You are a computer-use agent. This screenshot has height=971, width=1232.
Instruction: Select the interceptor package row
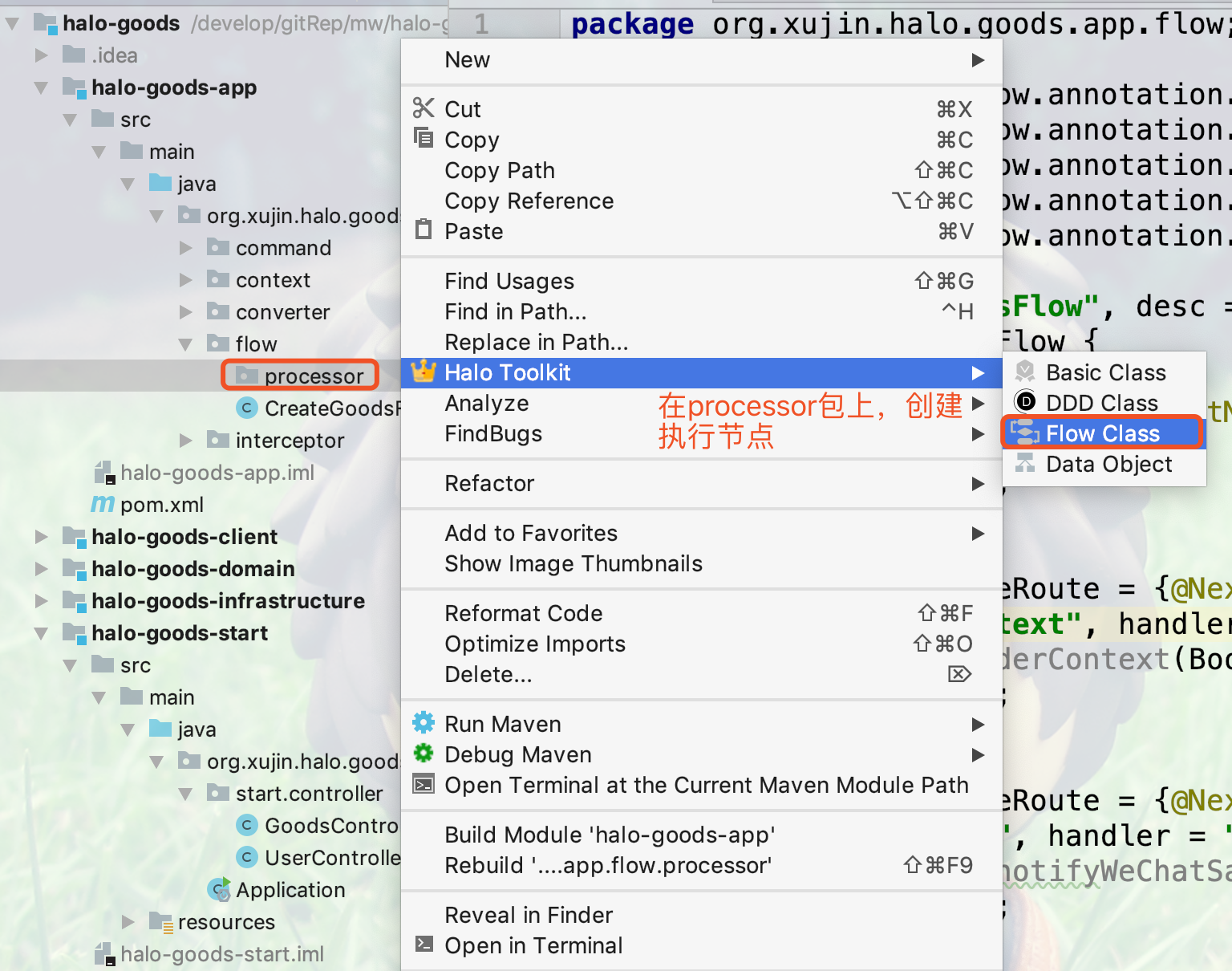(x=201, y=440)
